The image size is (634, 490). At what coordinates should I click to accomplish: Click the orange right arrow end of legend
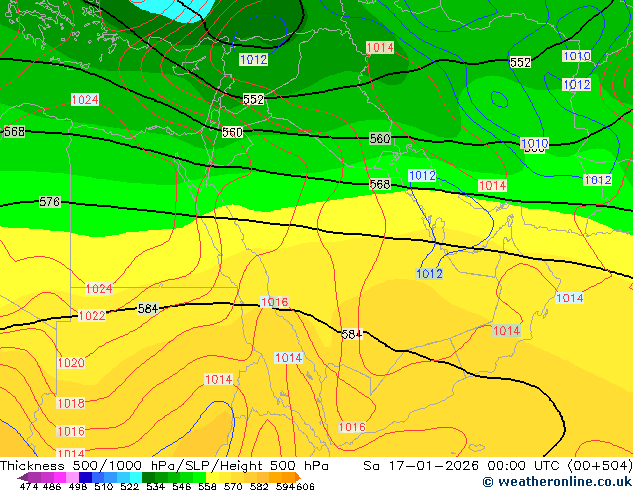click(x=298, y=477)
